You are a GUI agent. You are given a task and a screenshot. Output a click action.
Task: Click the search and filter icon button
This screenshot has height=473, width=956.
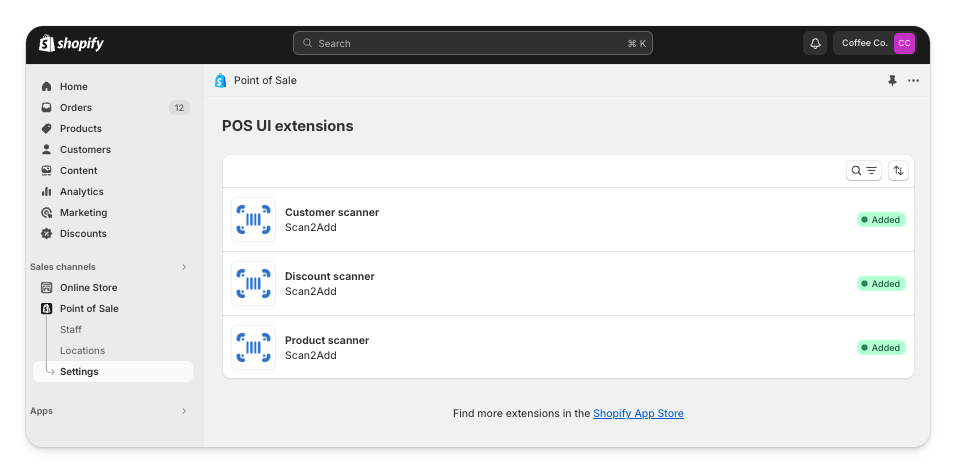[864, 171]
